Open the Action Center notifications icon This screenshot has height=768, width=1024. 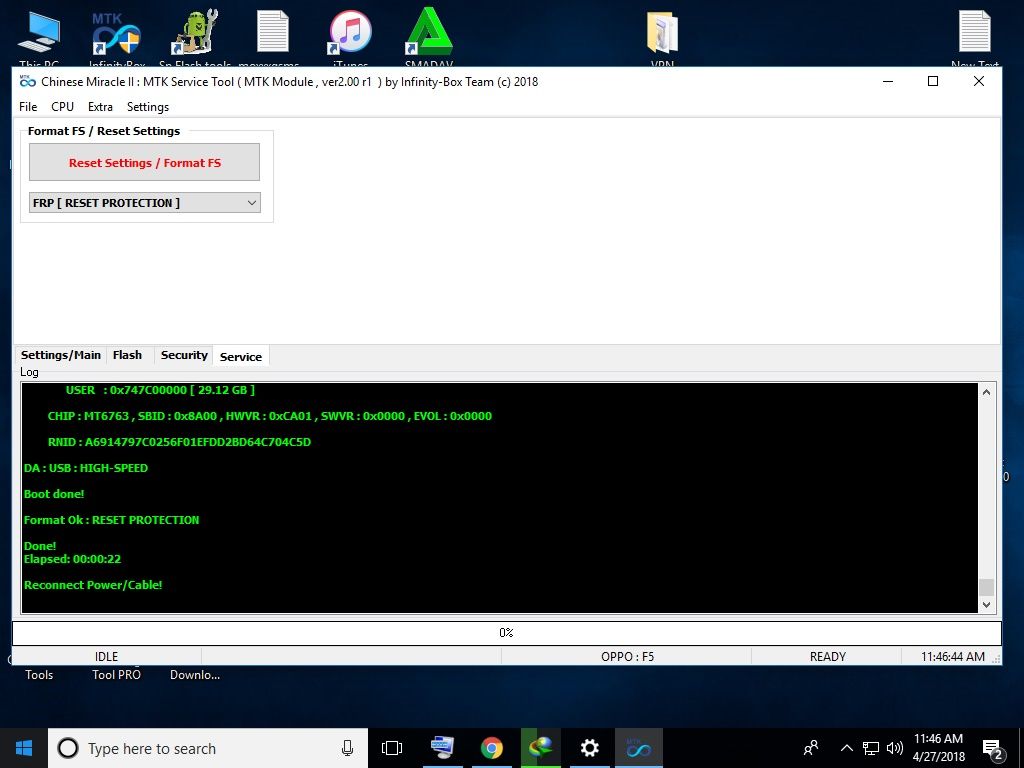pos(993,748)
